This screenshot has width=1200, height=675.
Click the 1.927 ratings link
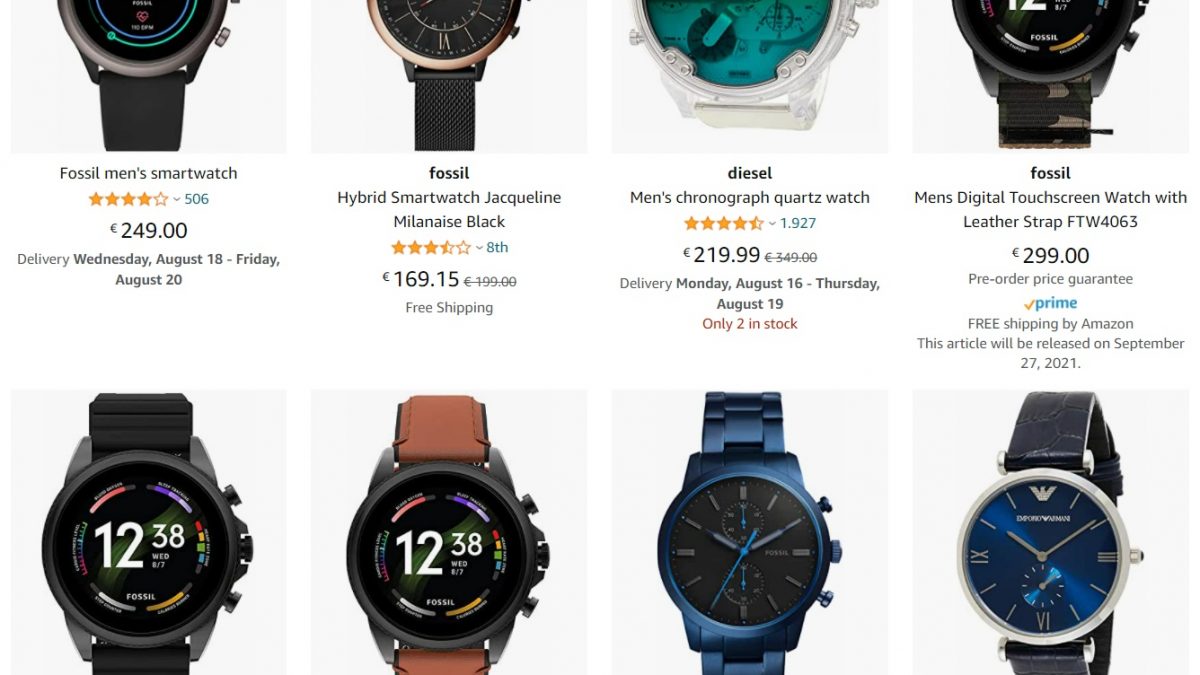click(x=798, y=223)
